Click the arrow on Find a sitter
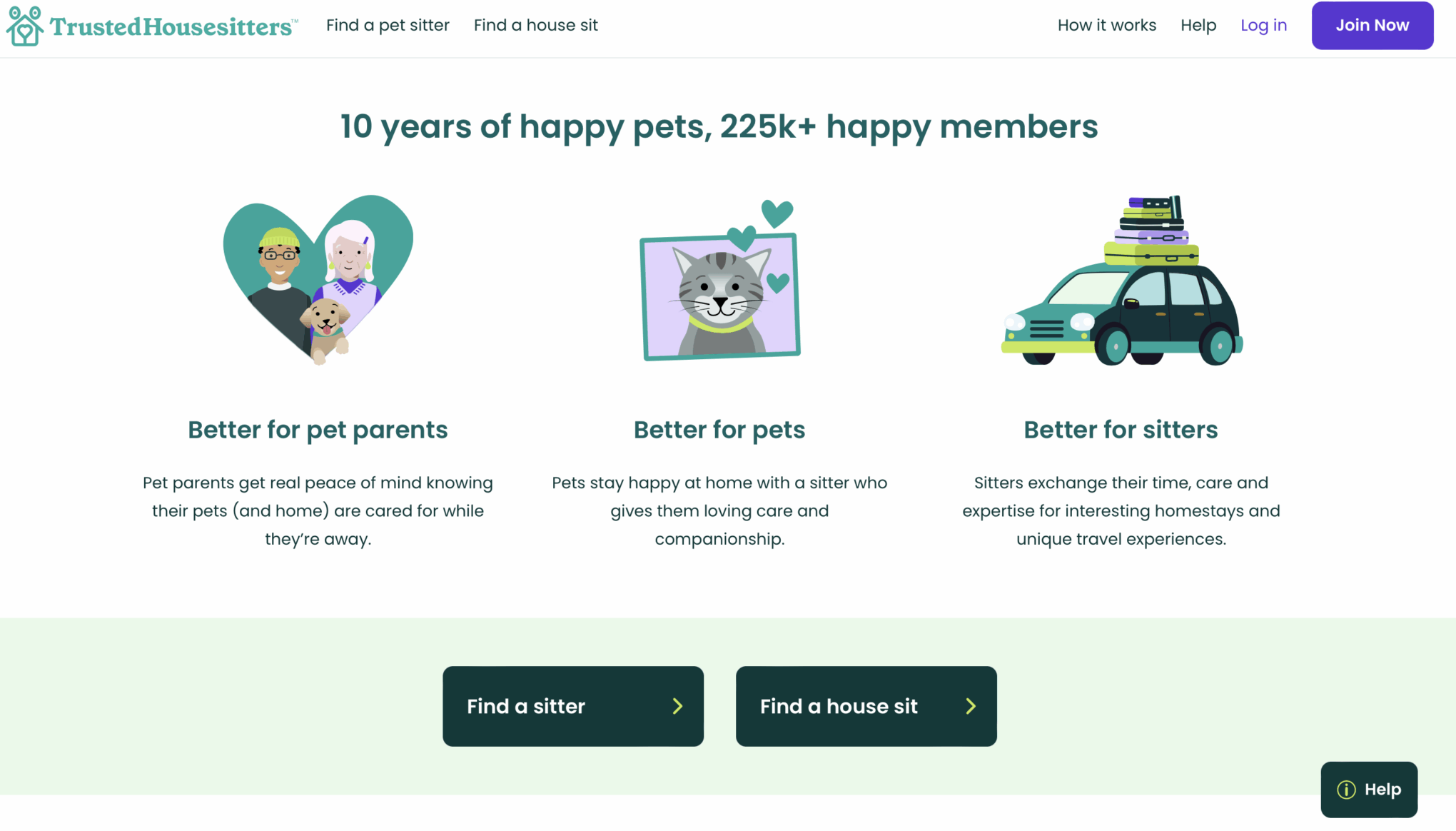1456x831 pixels. tap(677, 706)
